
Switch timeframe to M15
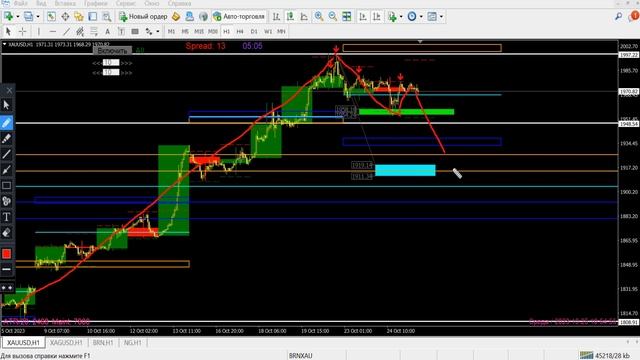tap(199, 31)
